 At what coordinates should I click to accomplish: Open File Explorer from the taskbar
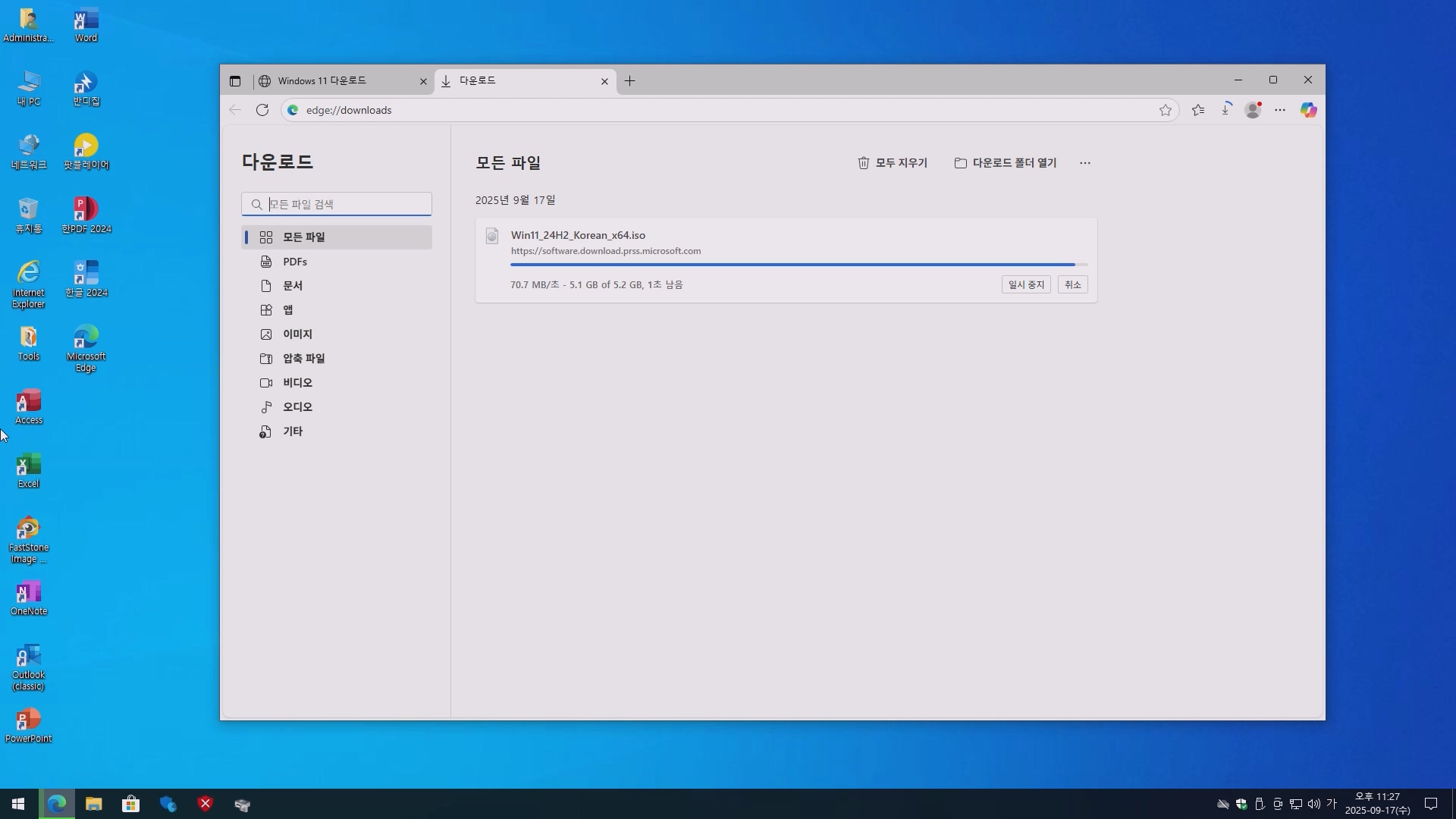coord(93,804)
